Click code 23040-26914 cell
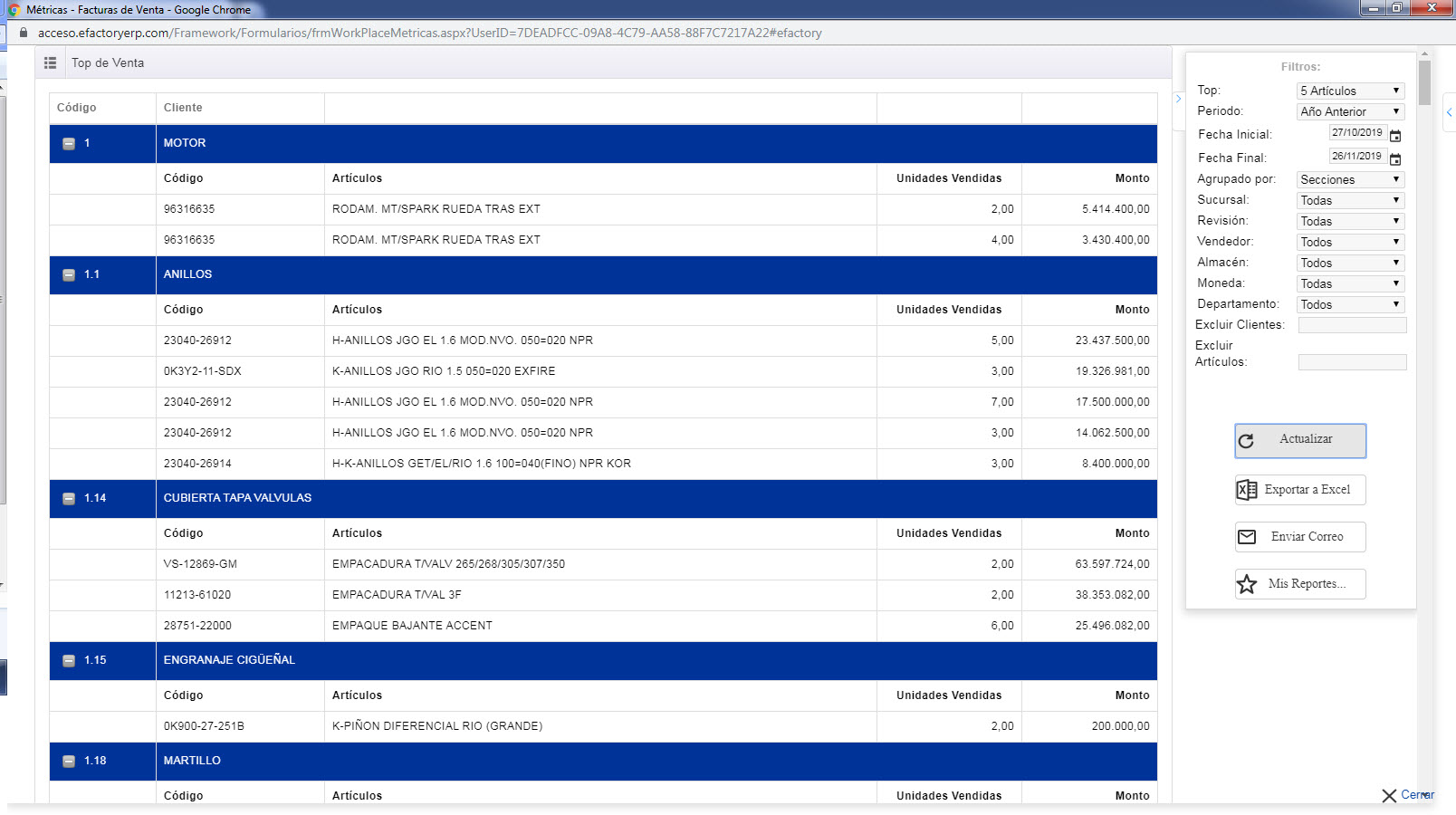Image resolution: width=1456 pixels, height=815 pixels. tap(197, 464)
